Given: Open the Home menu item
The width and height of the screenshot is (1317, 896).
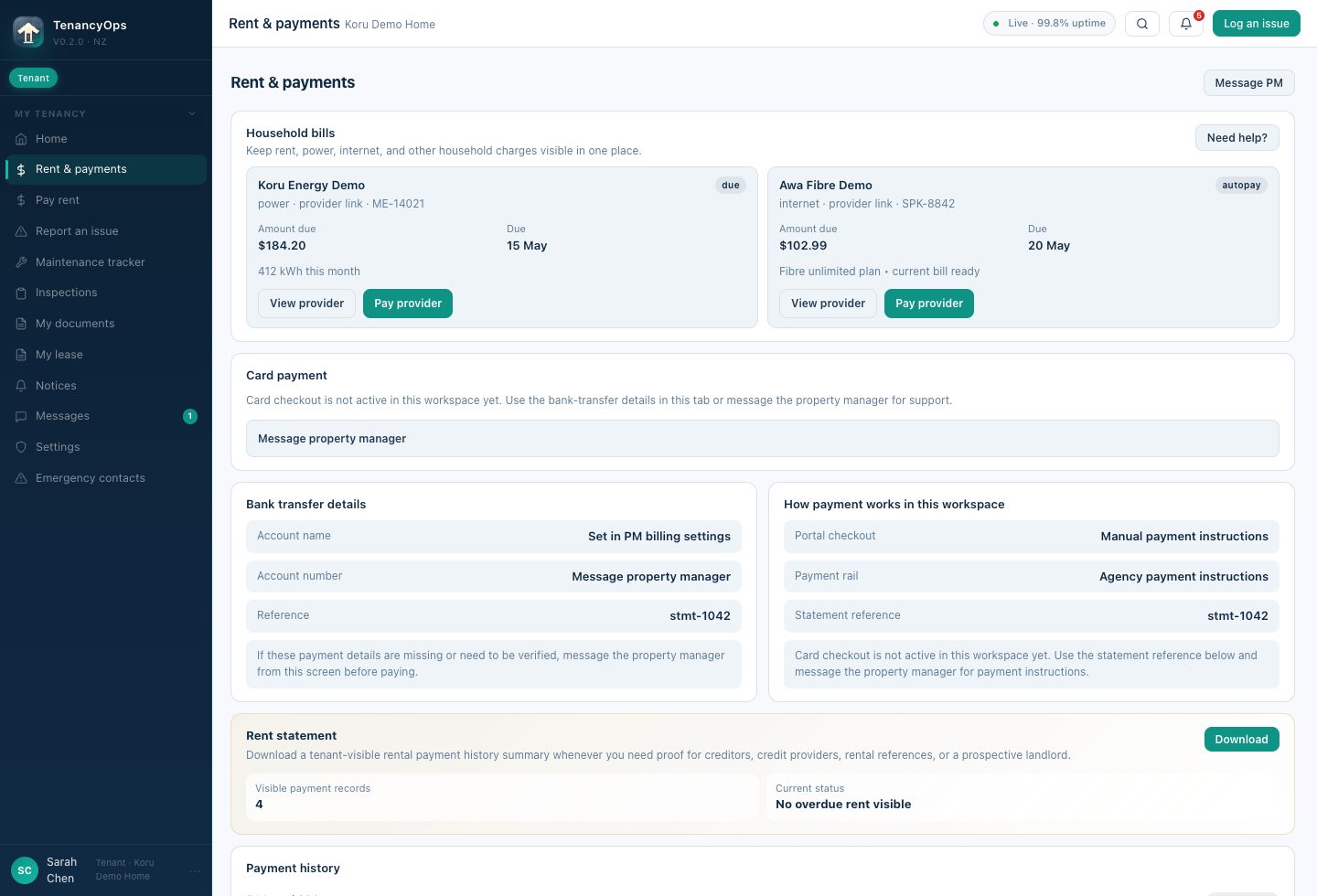Looking at the screenshot, I should click(x=106, y=139).
